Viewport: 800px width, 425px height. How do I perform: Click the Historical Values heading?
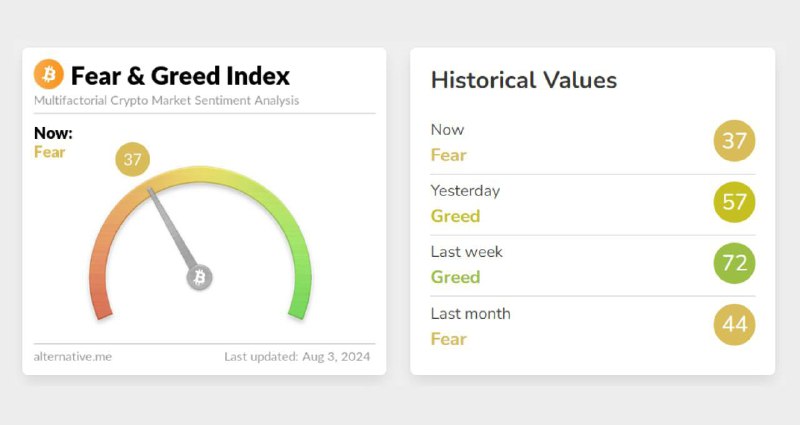point(523,80)
